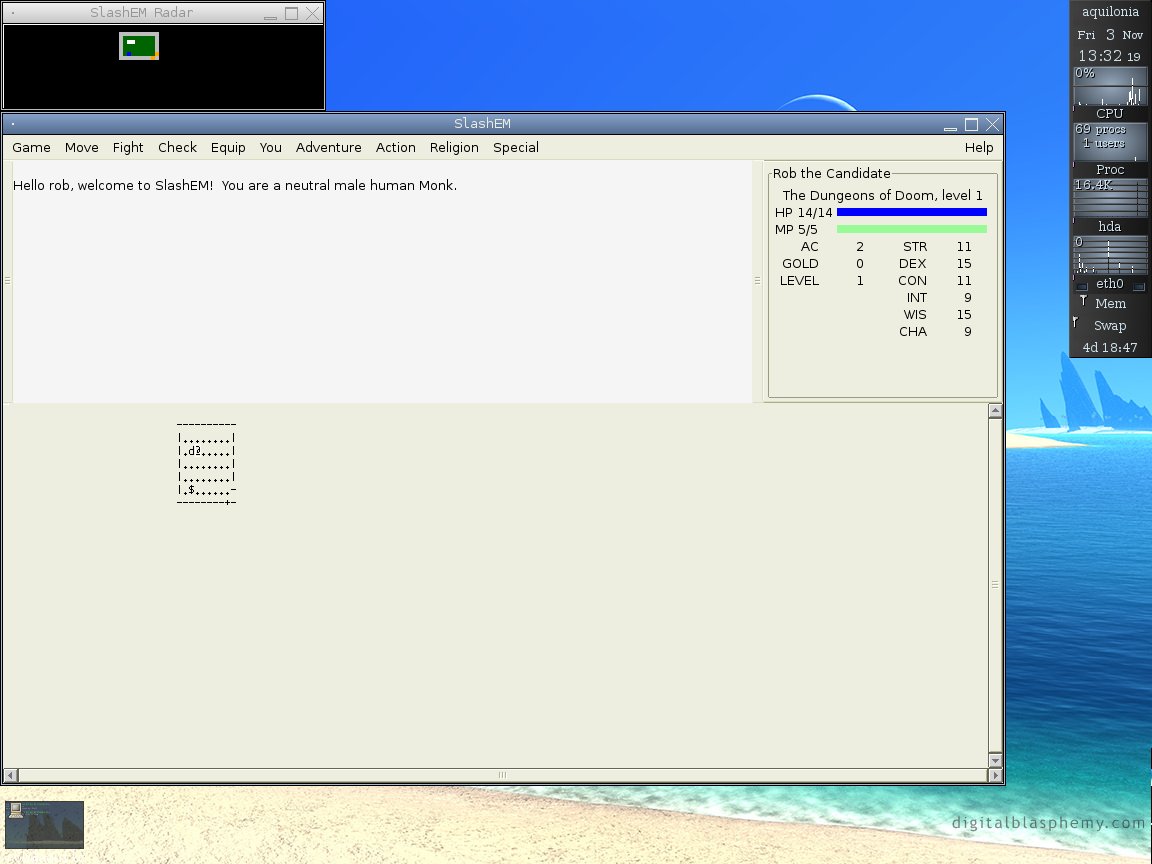Open the Game menu
The width and height of the screenshot is (1152, 864).
(31, 147)
